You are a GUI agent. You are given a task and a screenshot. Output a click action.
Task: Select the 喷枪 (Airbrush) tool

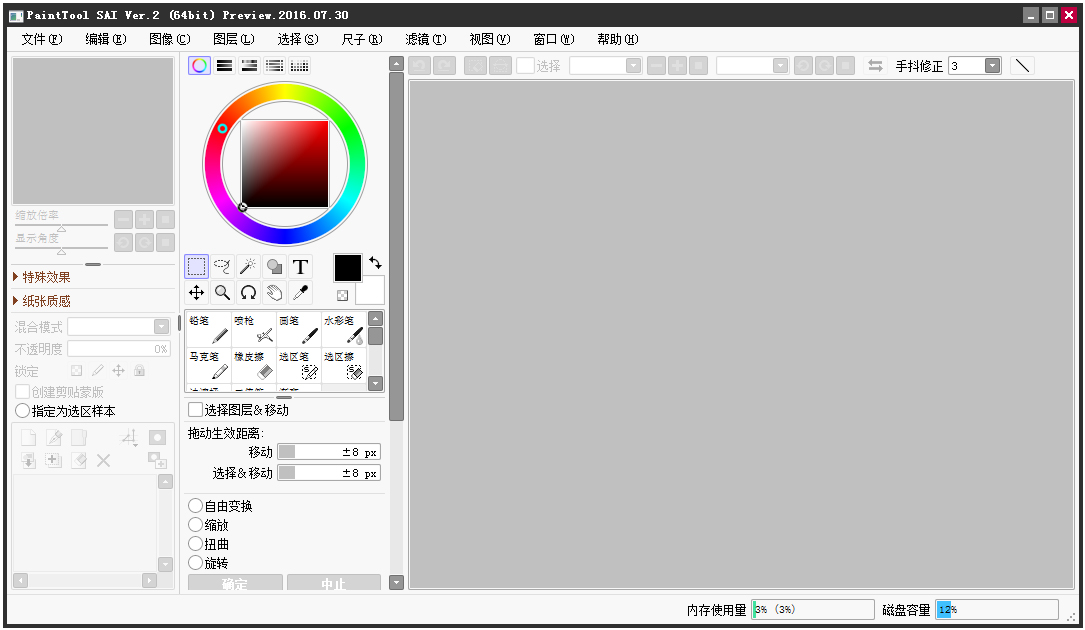pyautogui.click(x=255, y=328)
